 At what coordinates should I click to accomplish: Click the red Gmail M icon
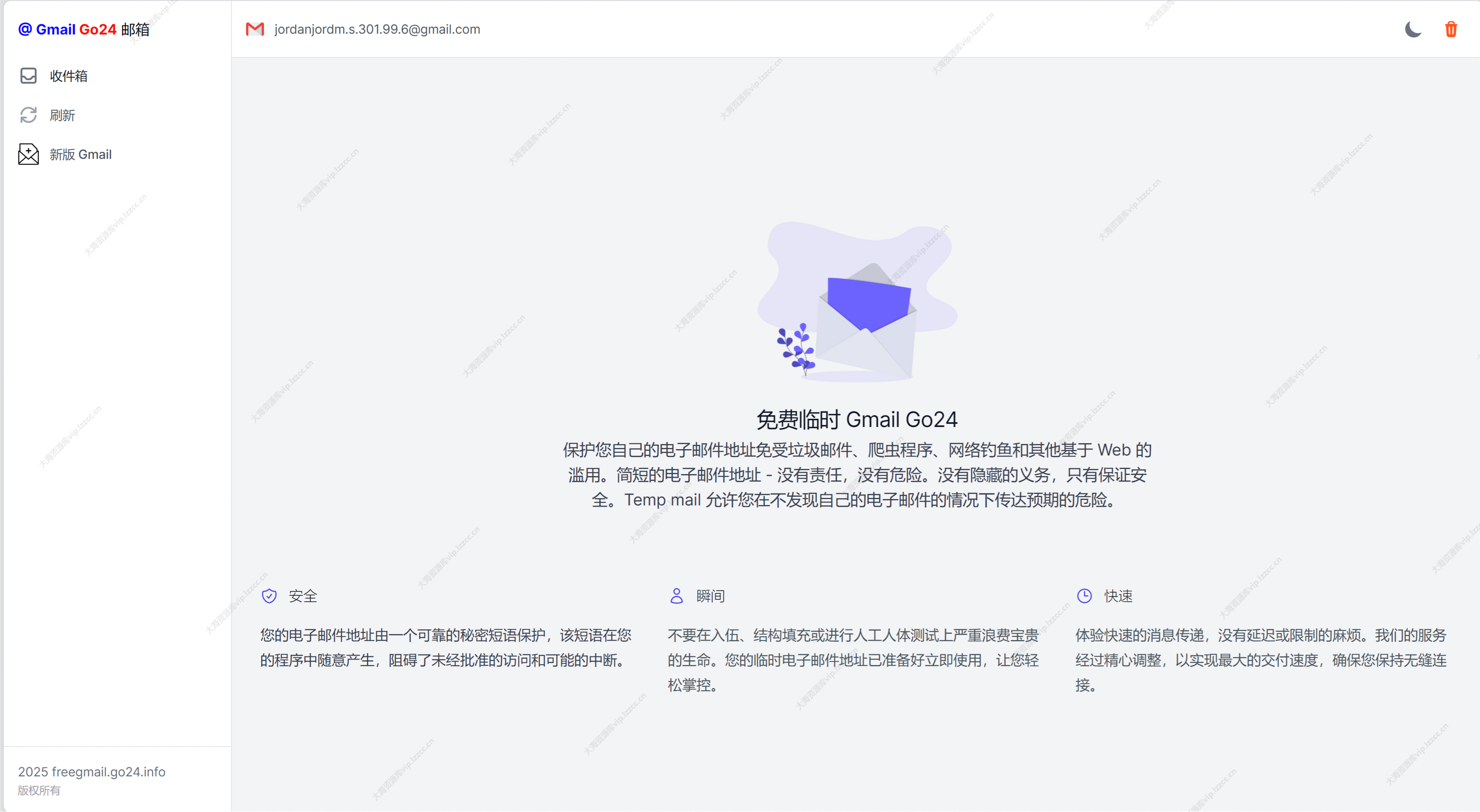254,29
